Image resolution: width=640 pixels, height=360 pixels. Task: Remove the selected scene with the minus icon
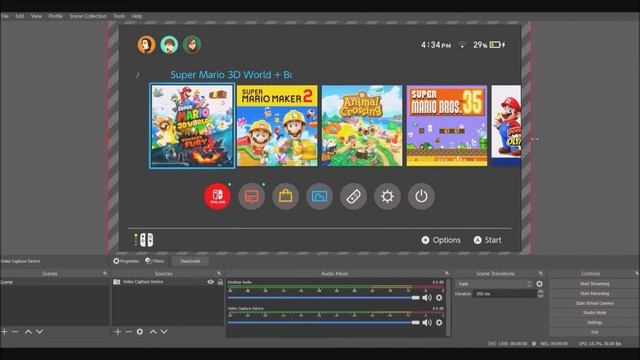15,332
